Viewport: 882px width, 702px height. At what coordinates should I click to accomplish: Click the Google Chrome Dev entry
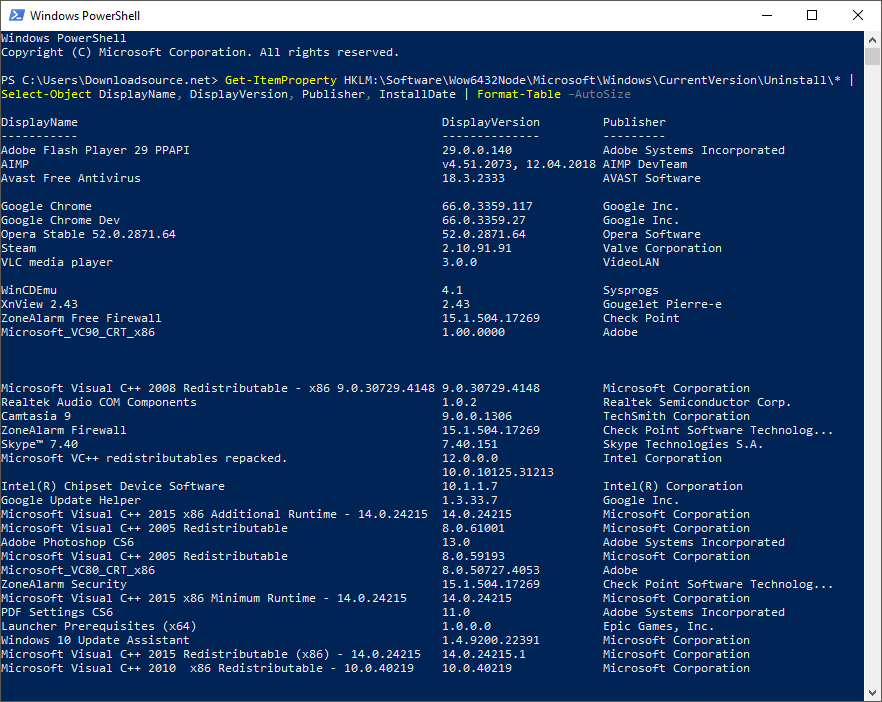tap(60, 220)
